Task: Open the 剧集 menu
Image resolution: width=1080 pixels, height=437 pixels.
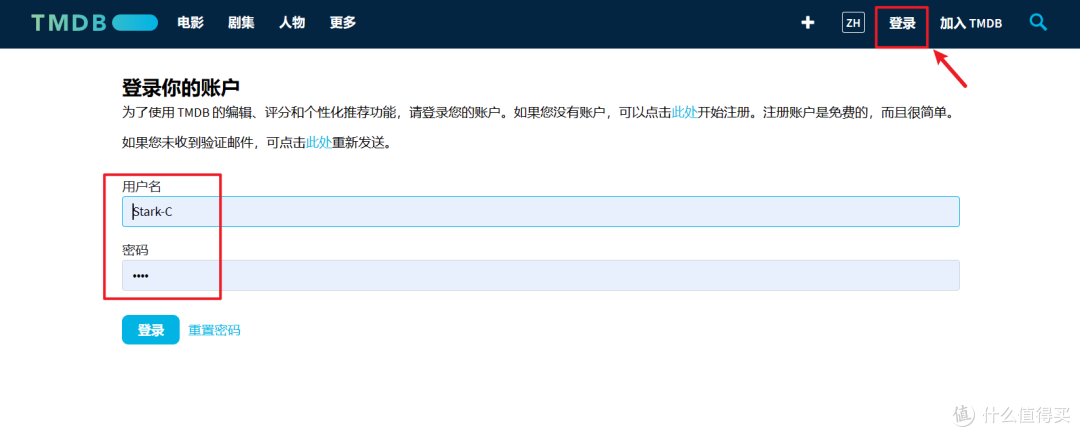Action: (x=241, y=23)
